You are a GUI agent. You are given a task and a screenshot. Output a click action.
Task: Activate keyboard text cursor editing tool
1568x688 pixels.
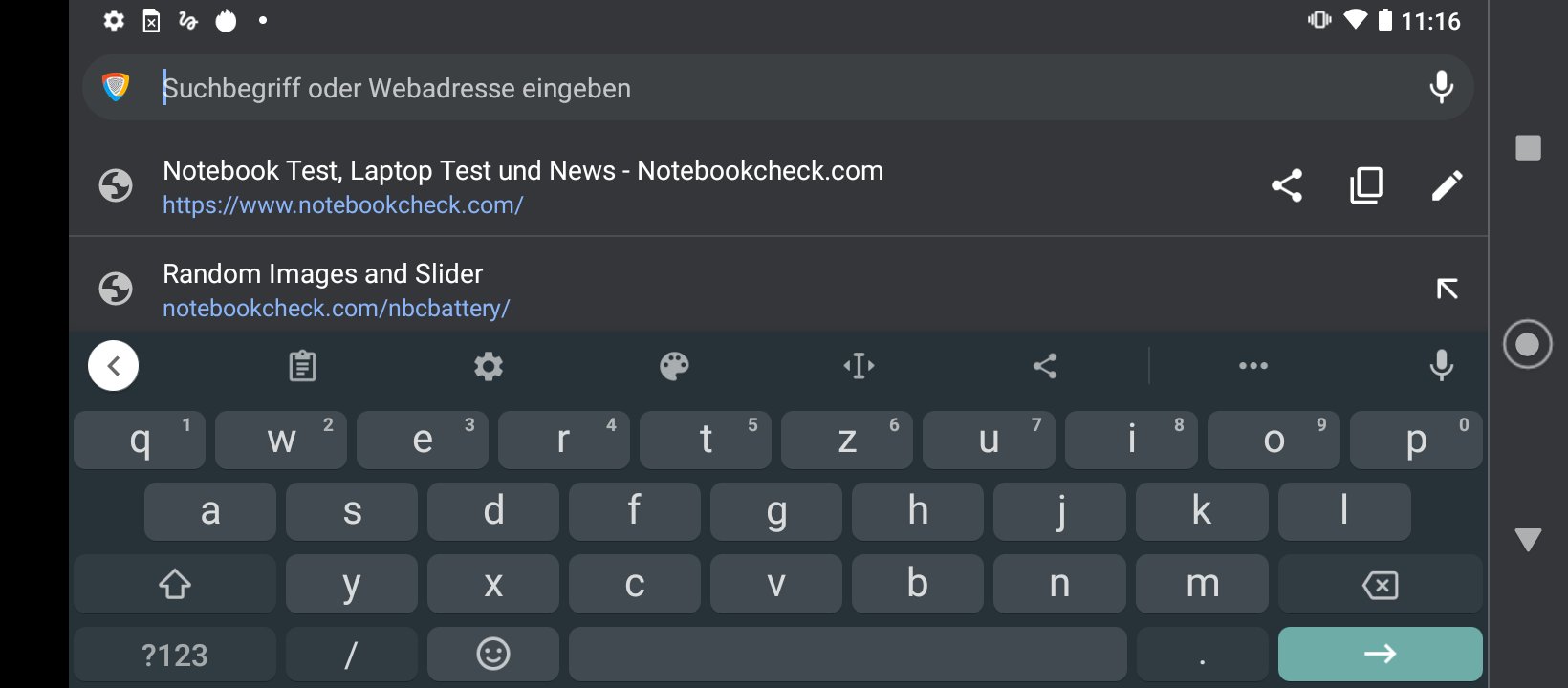pyautogui.click(x=859, y=366)
